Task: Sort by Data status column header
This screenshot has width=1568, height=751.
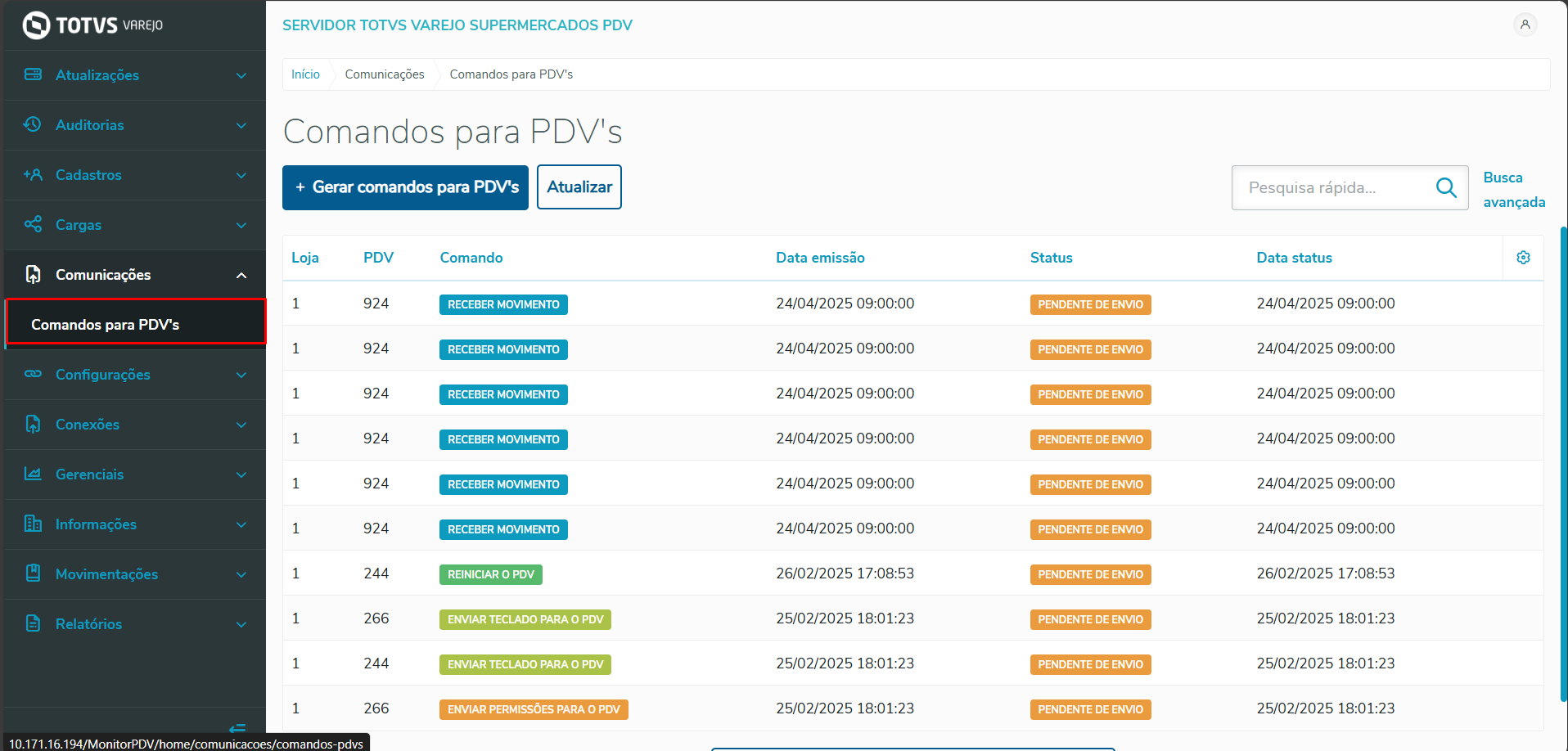Action: tap(1294, 258)
